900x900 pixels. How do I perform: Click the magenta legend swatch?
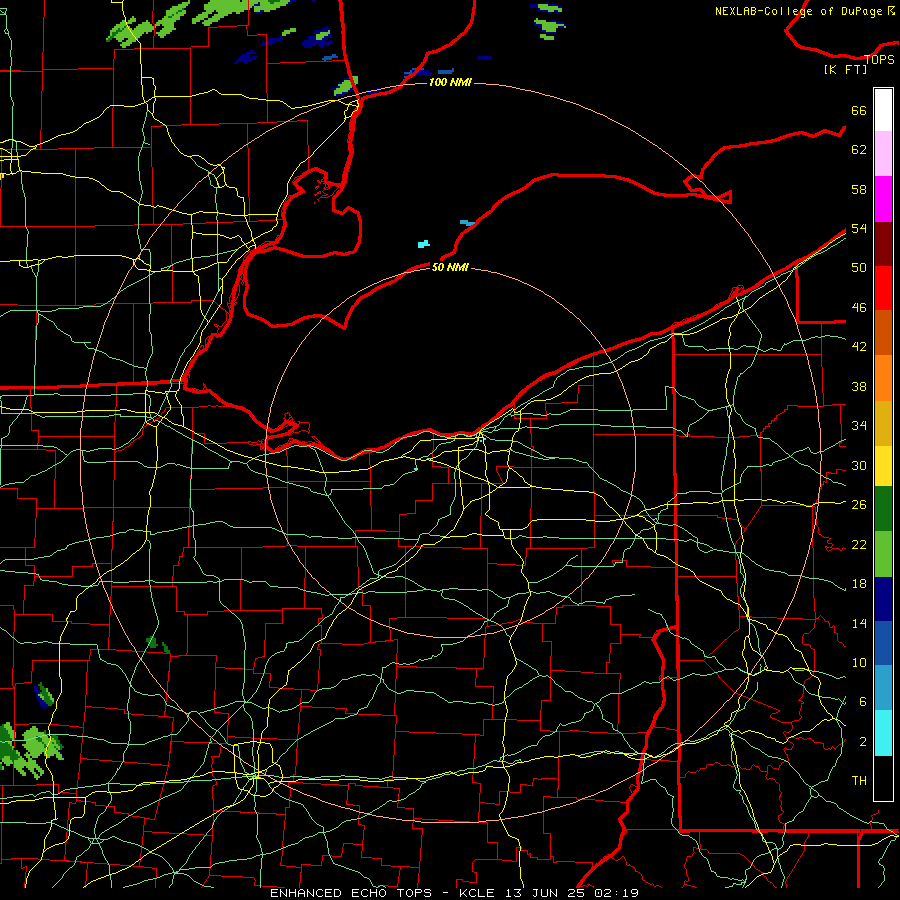[883, 199]
